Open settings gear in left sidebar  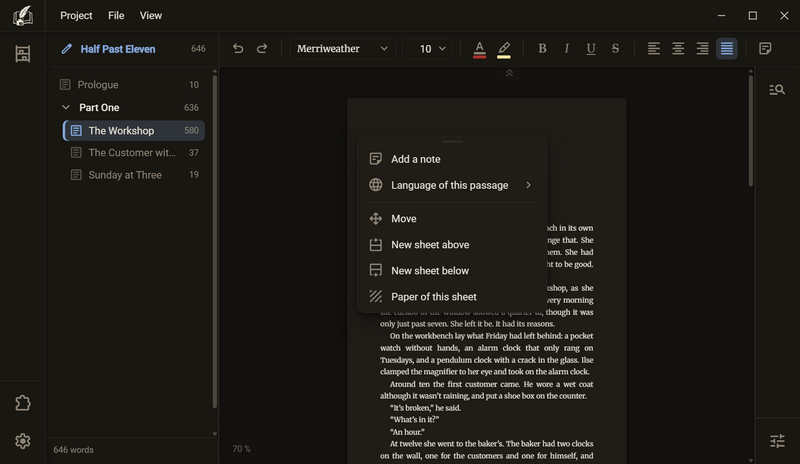coord(22,441)
